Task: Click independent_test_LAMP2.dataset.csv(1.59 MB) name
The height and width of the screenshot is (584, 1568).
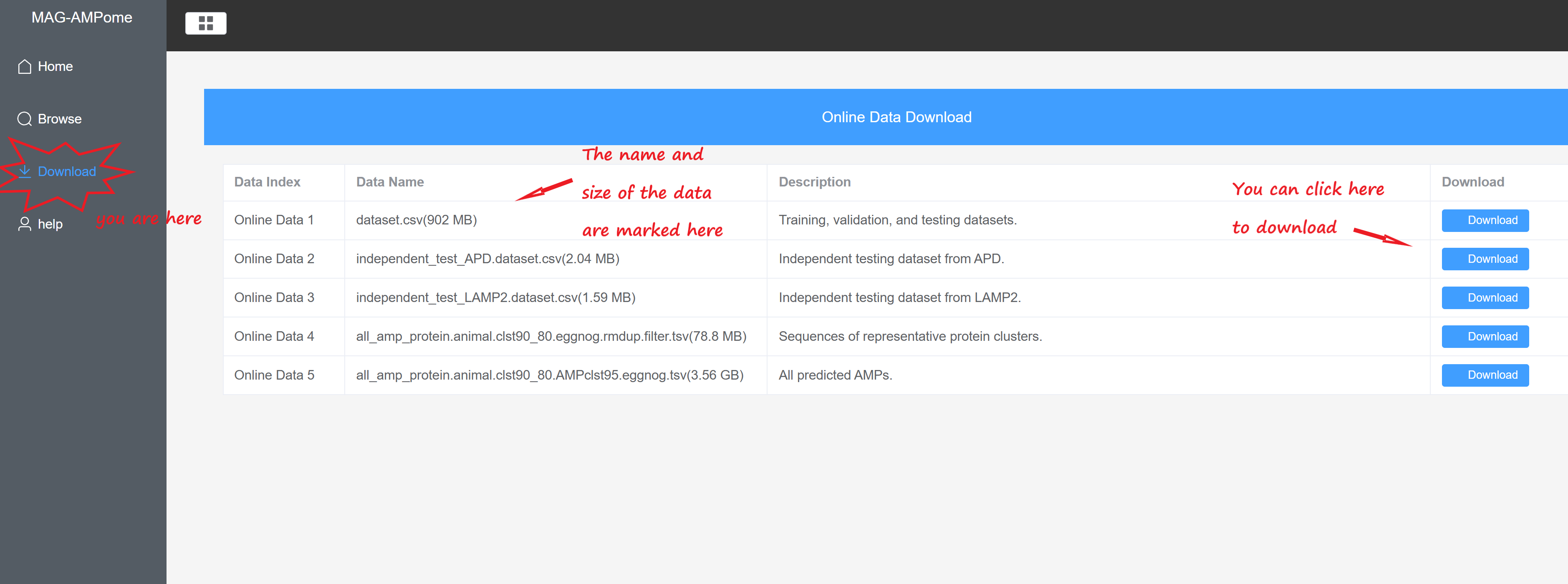Action: [x=495, y=298]
